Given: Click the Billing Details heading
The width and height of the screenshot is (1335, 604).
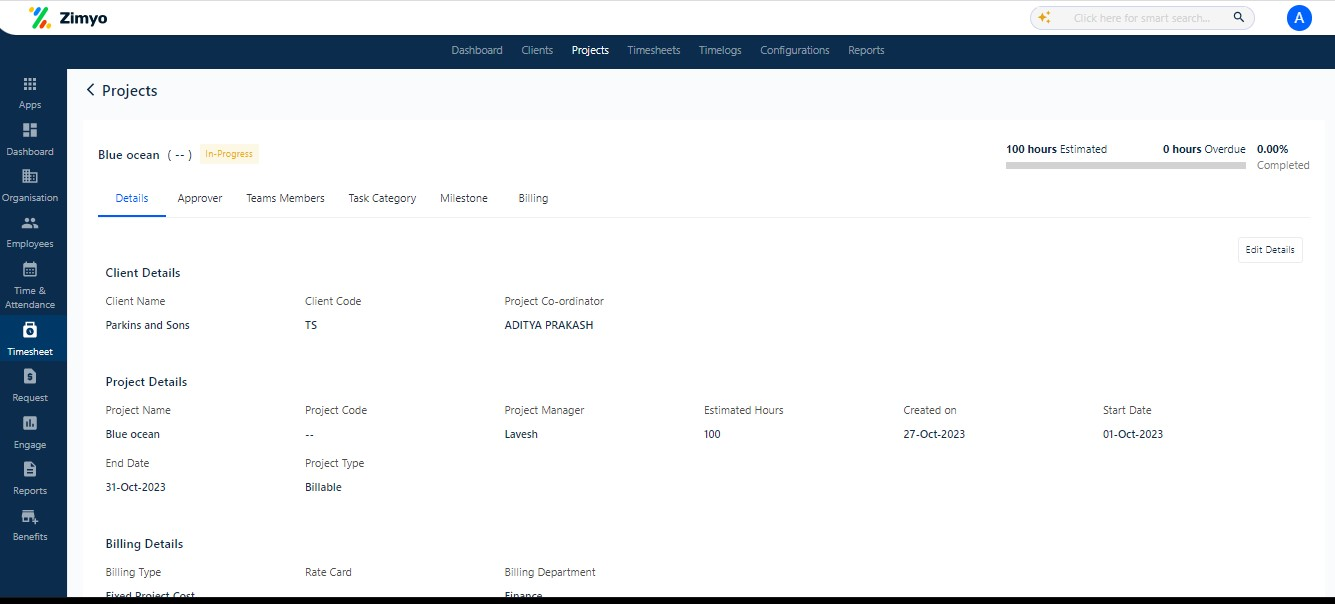Looking at the screenshot, I should pos(144,544).
